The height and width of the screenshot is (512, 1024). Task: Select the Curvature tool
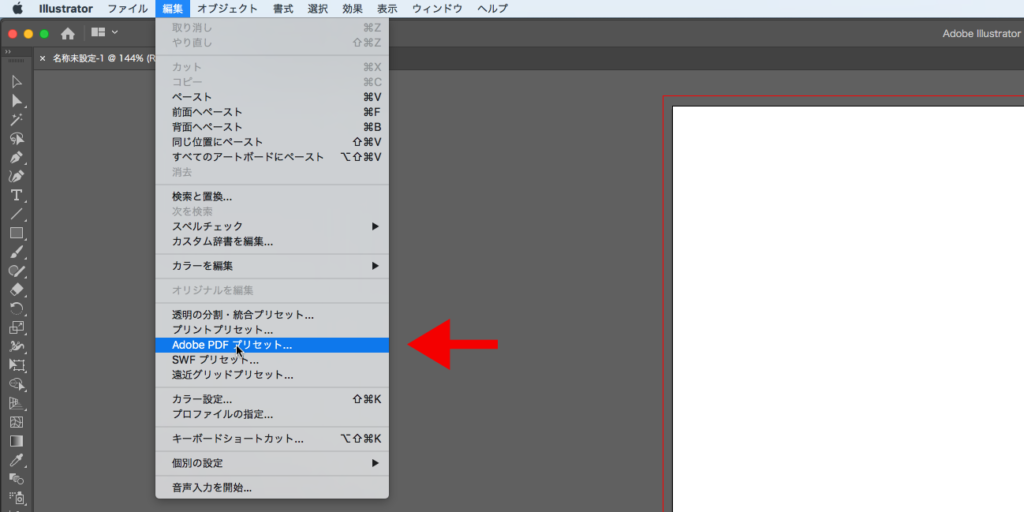click(17, 176)
